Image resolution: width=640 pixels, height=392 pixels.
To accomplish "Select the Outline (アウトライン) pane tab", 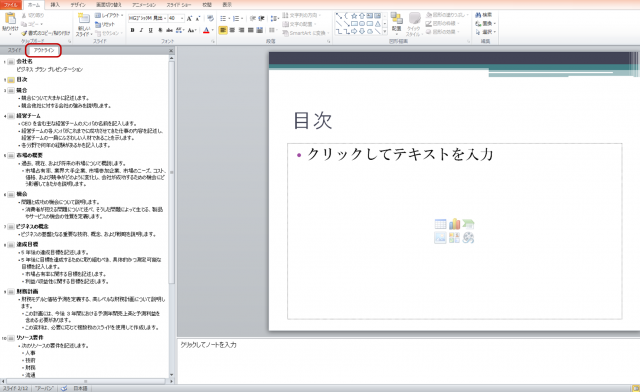I will pos(44,50).
